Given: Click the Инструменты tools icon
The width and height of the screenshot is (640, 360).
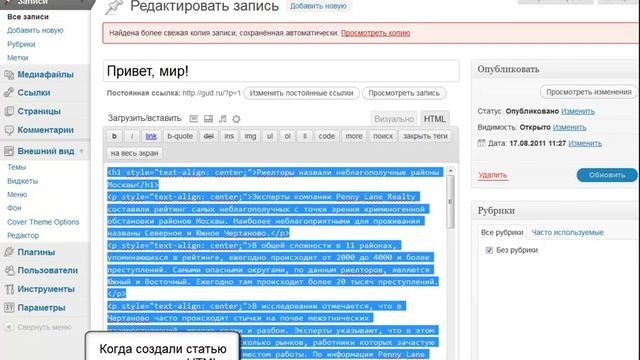Looking at the screenshot, I should (9, 289).
